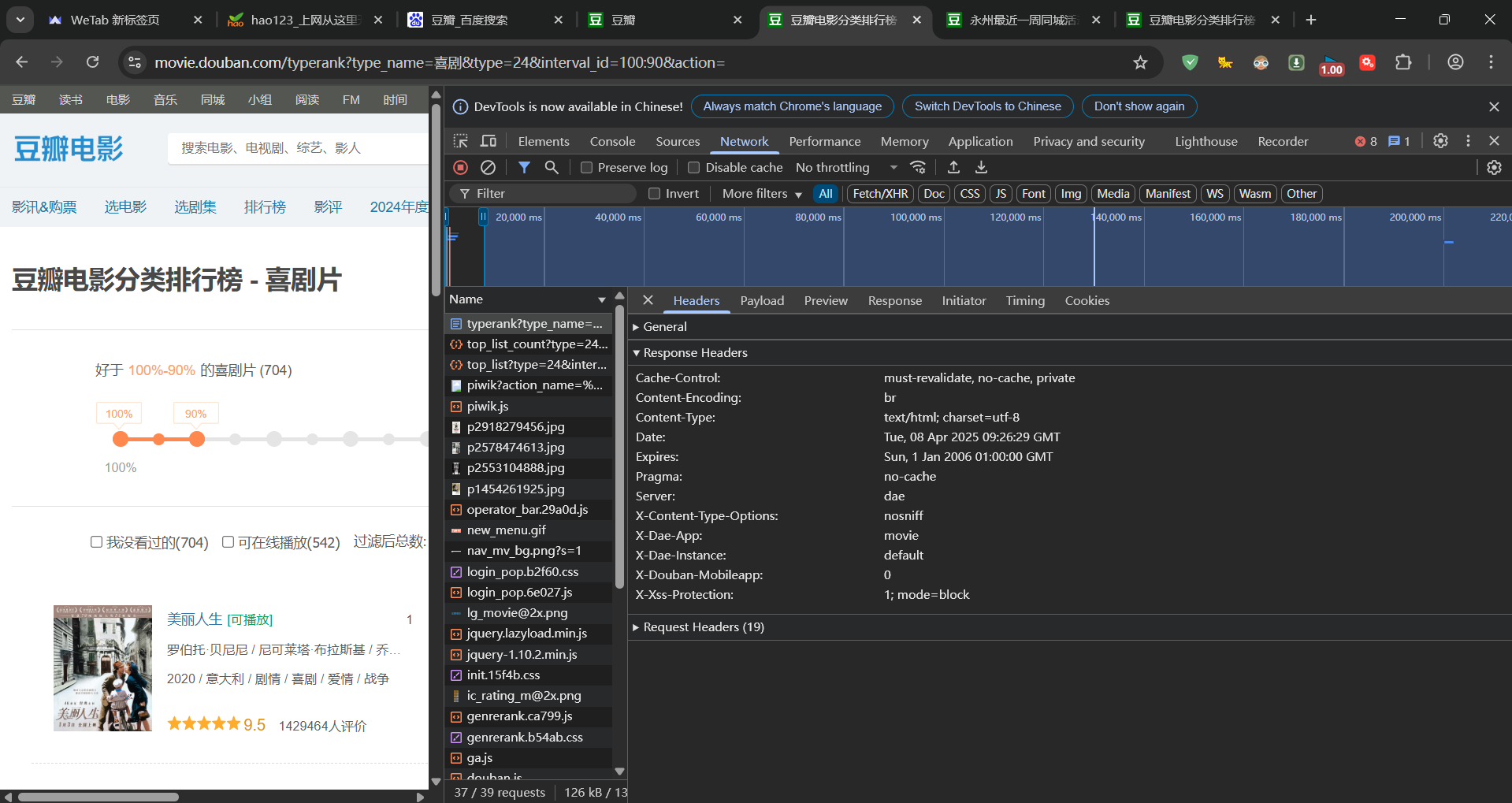Clear the network log
This screenshot has width=1512, height=803.
(489, 167)
